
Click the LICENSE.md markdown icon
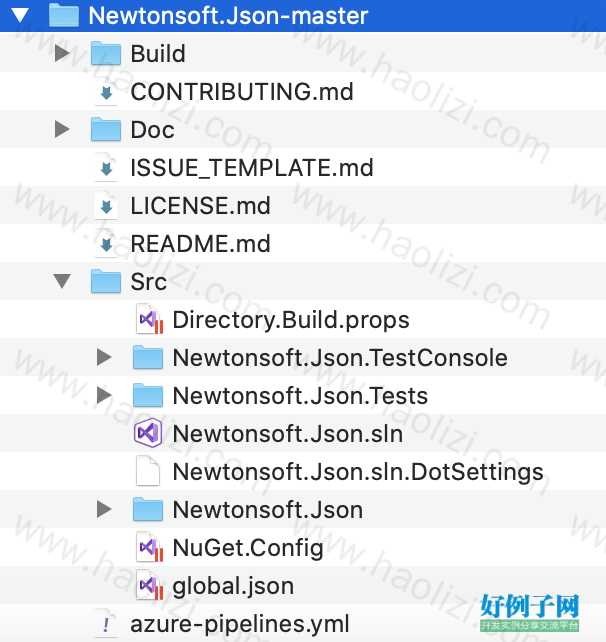[x=106, y=206]
